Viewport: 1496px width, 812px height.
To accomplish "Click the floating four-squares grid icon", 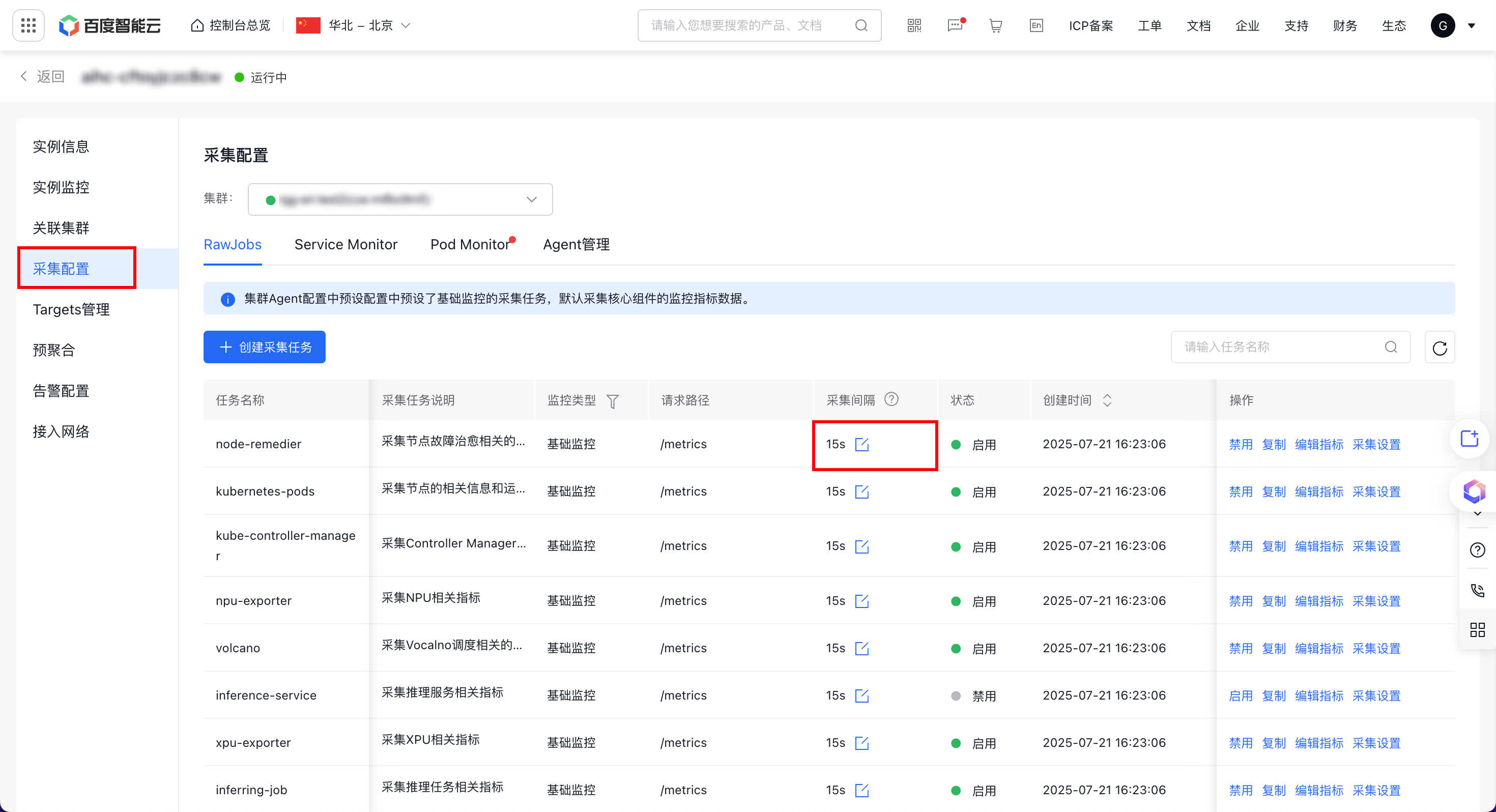I will pyautogui.click(x=1477, y=630).
